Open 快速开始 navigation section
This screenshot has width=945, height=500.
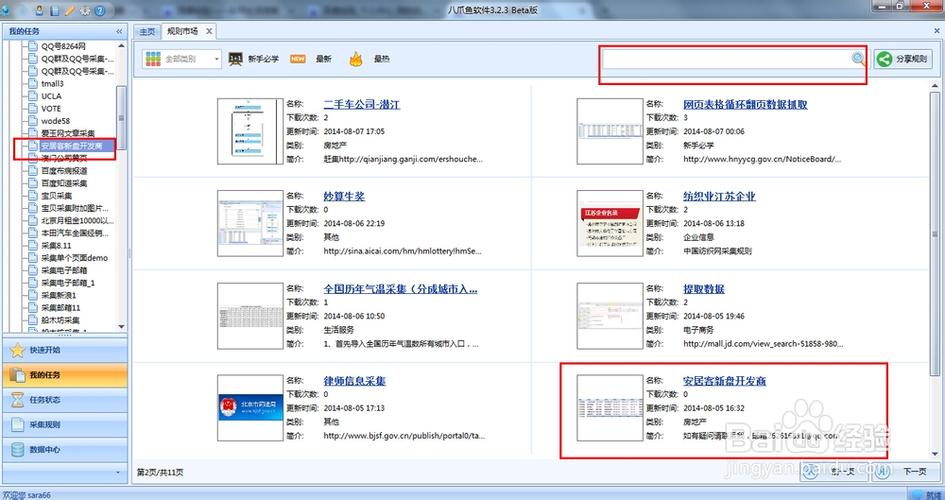point(64,350)
